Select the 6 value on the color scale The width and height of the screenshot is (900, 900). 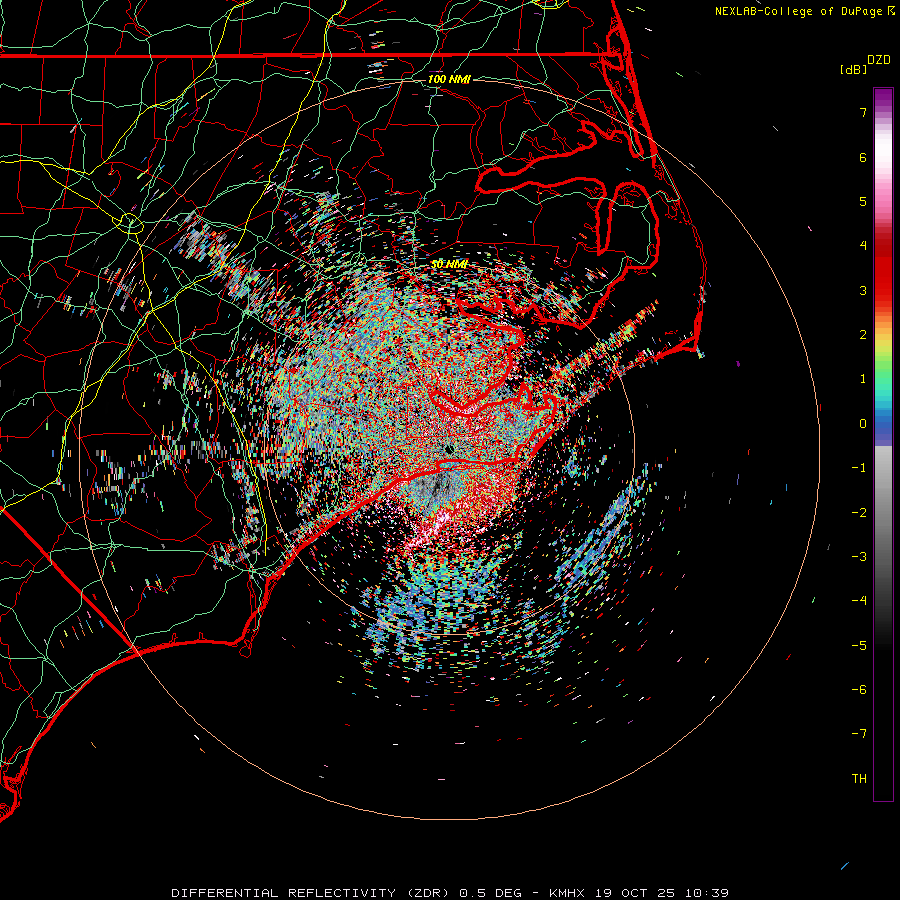click(x=863, y=157)
